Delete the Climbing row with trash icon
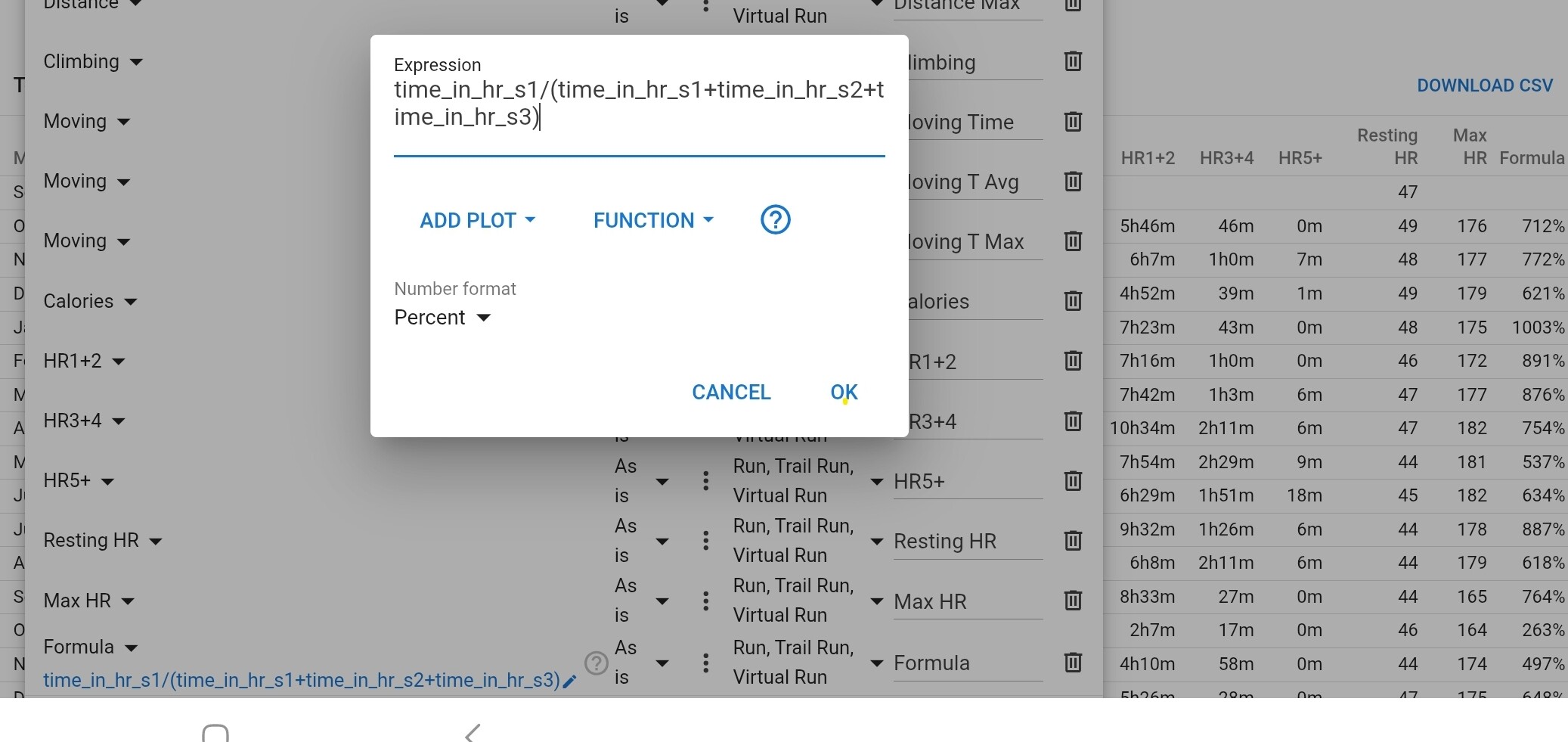This screenshot has height=742, width=1568. coord(1072,61)
